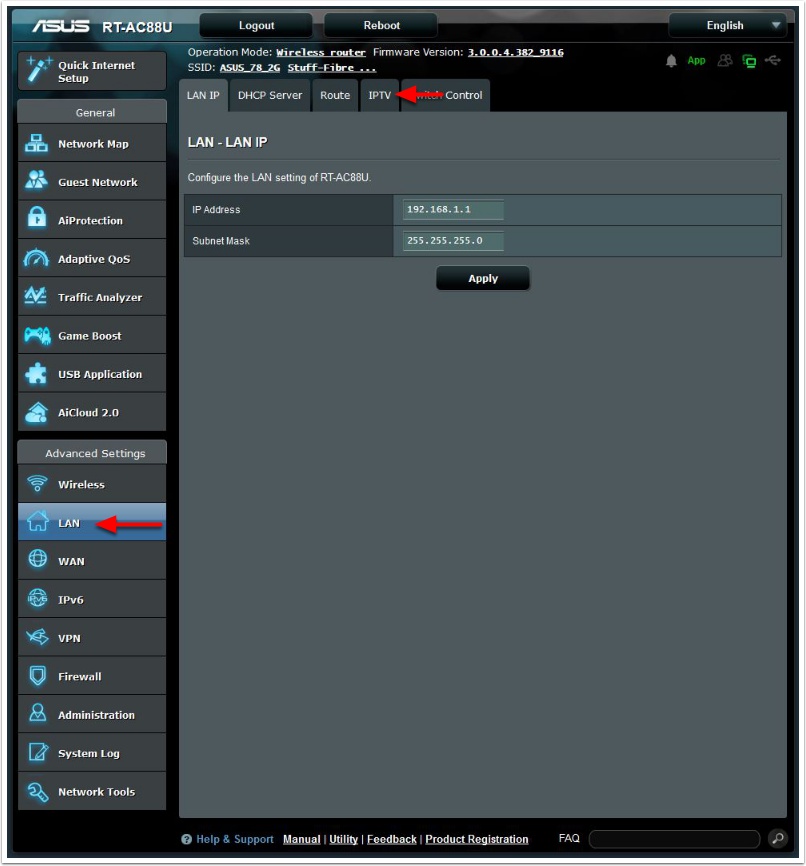Open the App link in status bar
Image resolution: width=806 pixels, height=866 pixels.
tap(696, 60)
